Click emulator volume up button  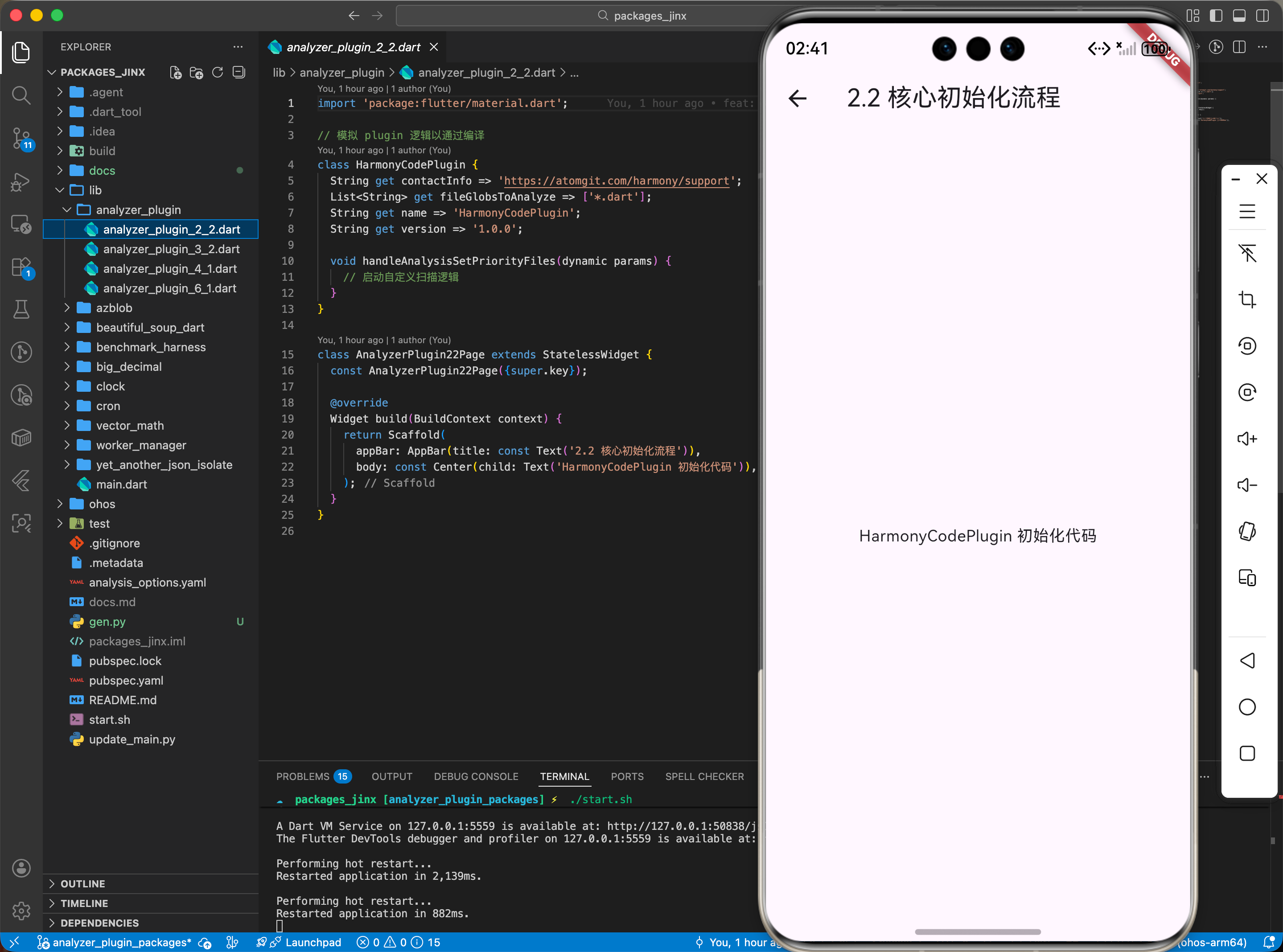(1247, 439)
